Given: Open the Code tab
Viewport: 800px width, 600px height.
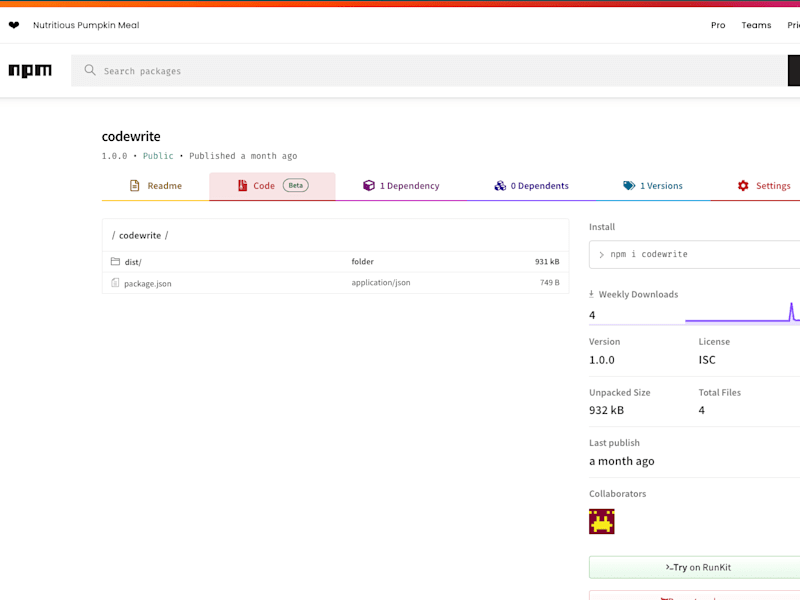Looking at the screenshot, I should coord(272,186).
